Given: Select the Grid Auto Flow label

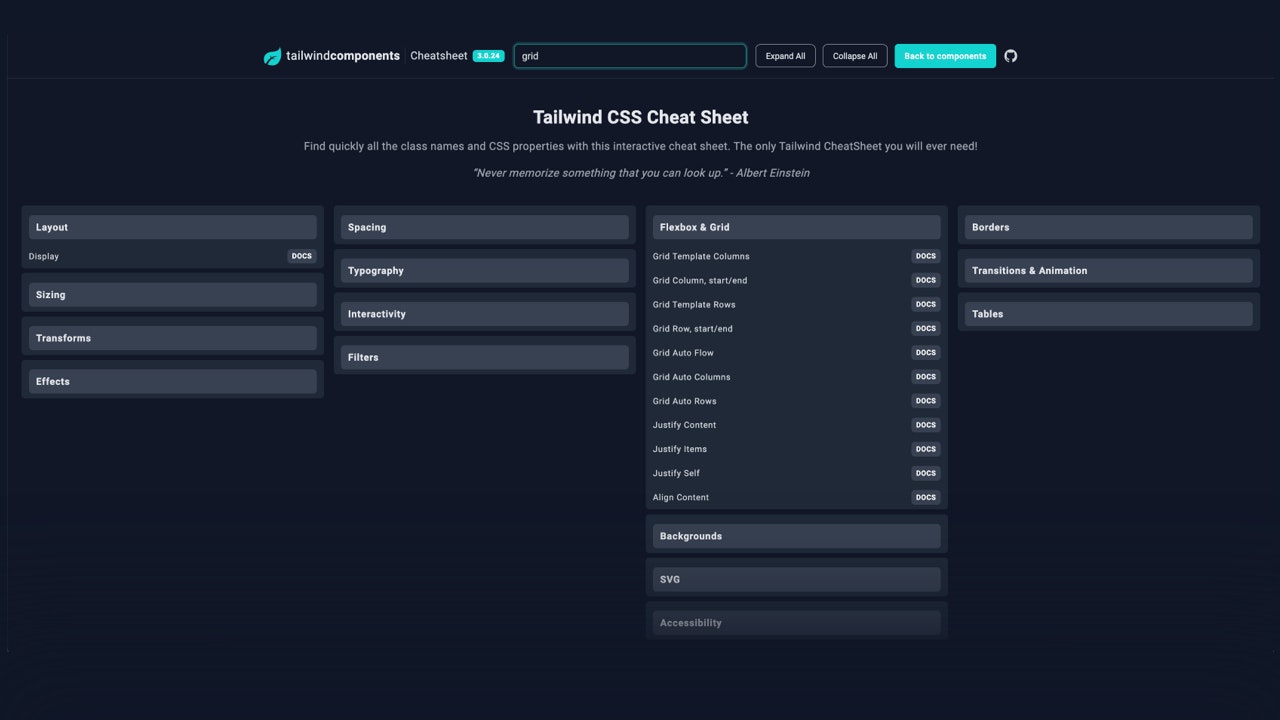Looking at the screenshot, I should 683,353.
